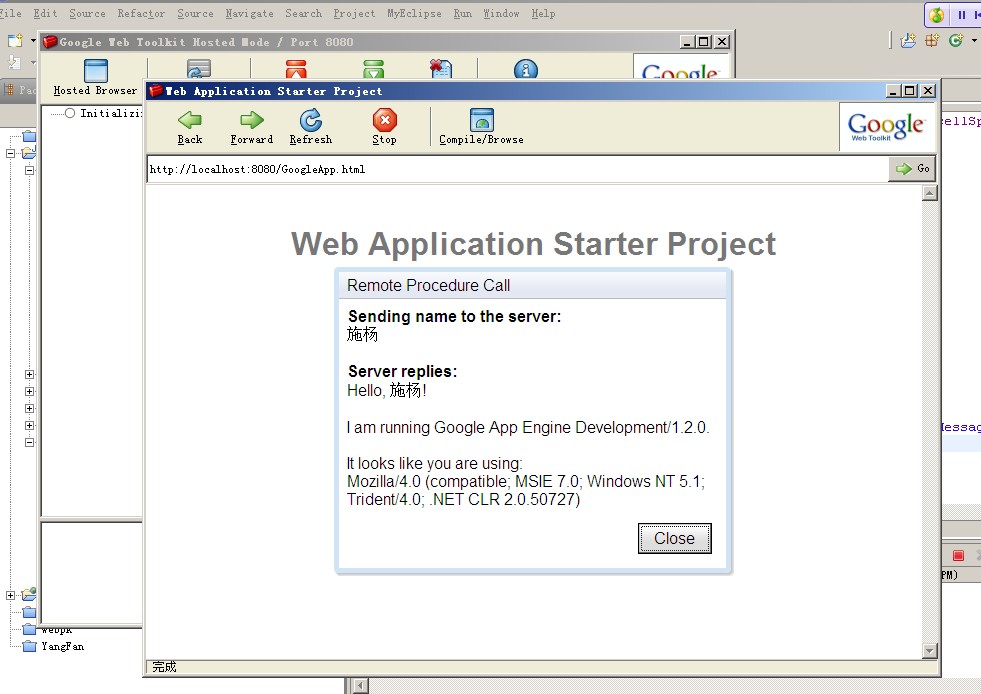Click the green expand-all icon in Hosted Mode toolbar
This screenshot has width=981, height=694.
[374, 69]
